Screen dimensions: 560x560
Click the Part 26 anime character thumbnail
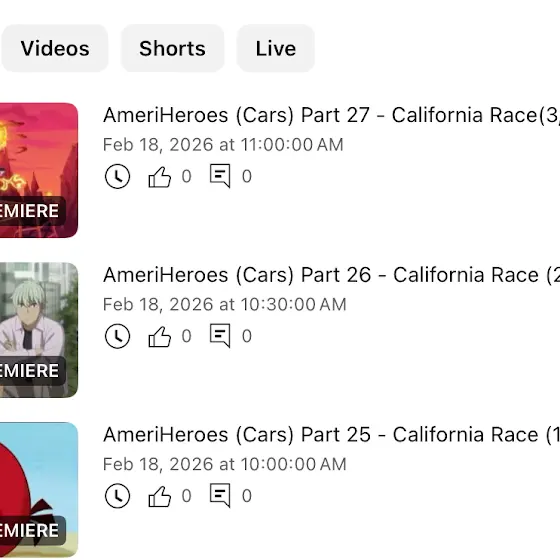point(39,330)
